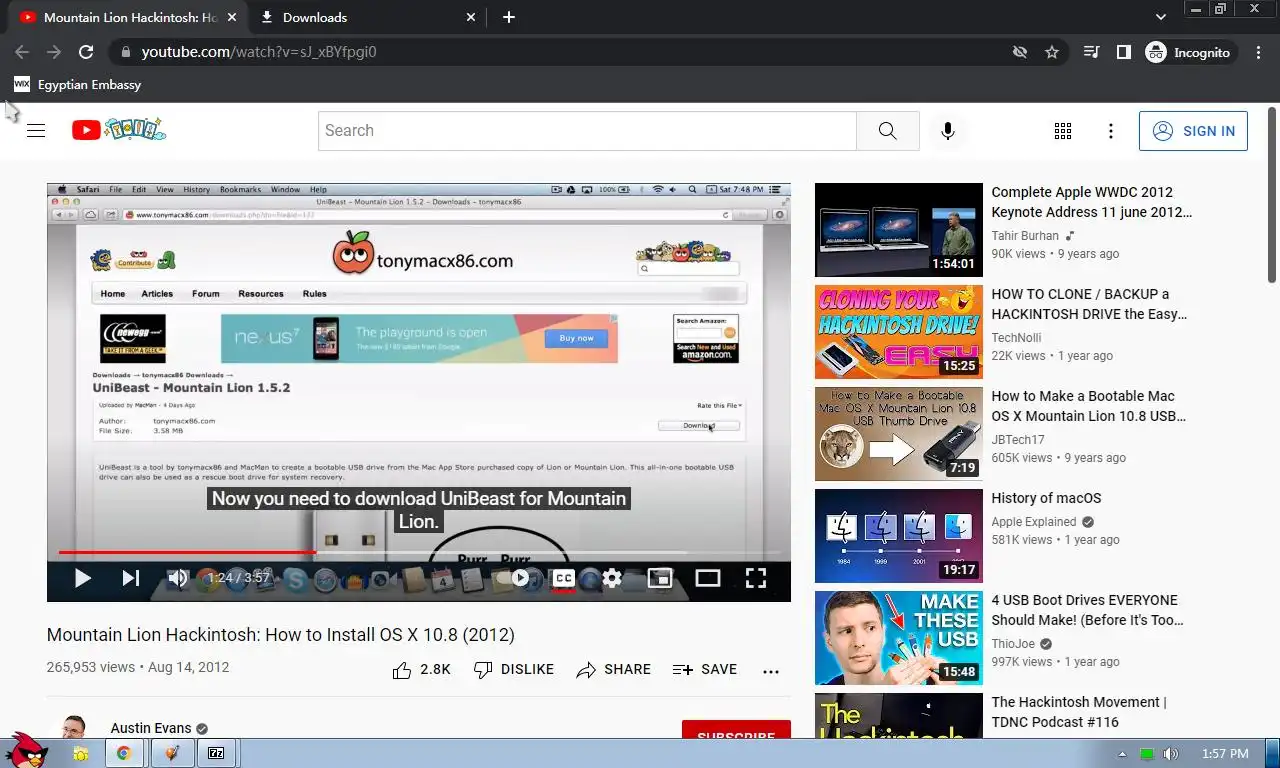
Task: Bookmark this page with star
Action: pos(1052,52)
